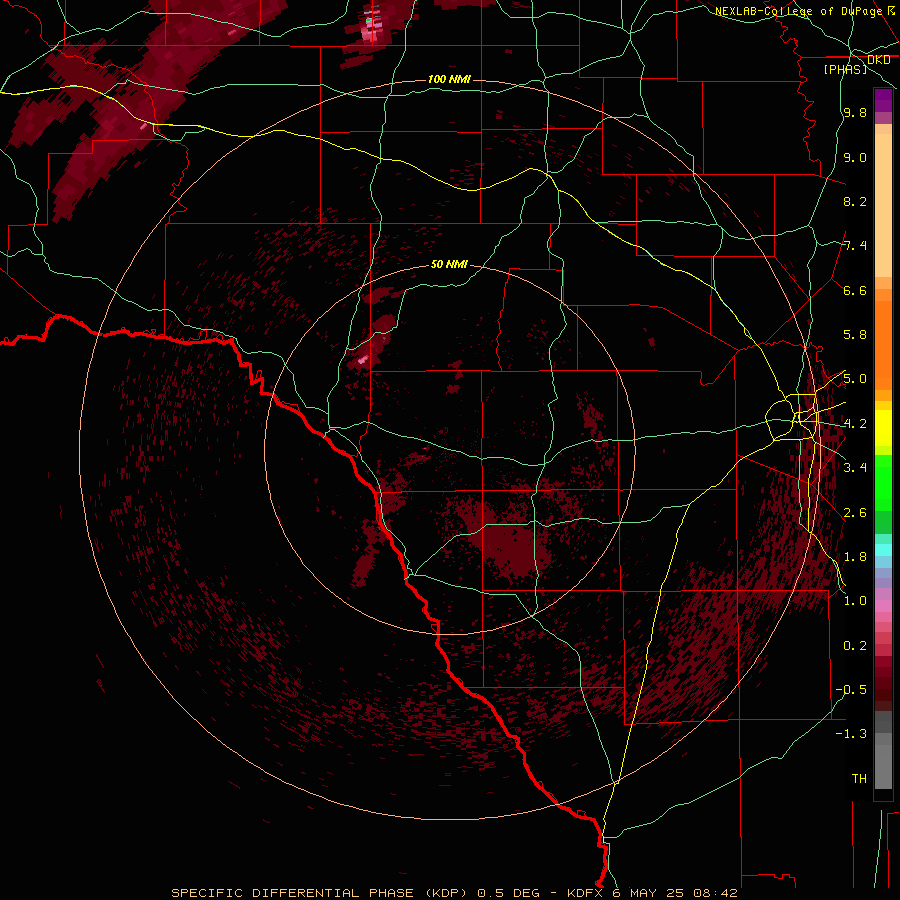The image size is (900, 900).
Task: Click the 1.8 scale label
Action: [x=855, y=557]
